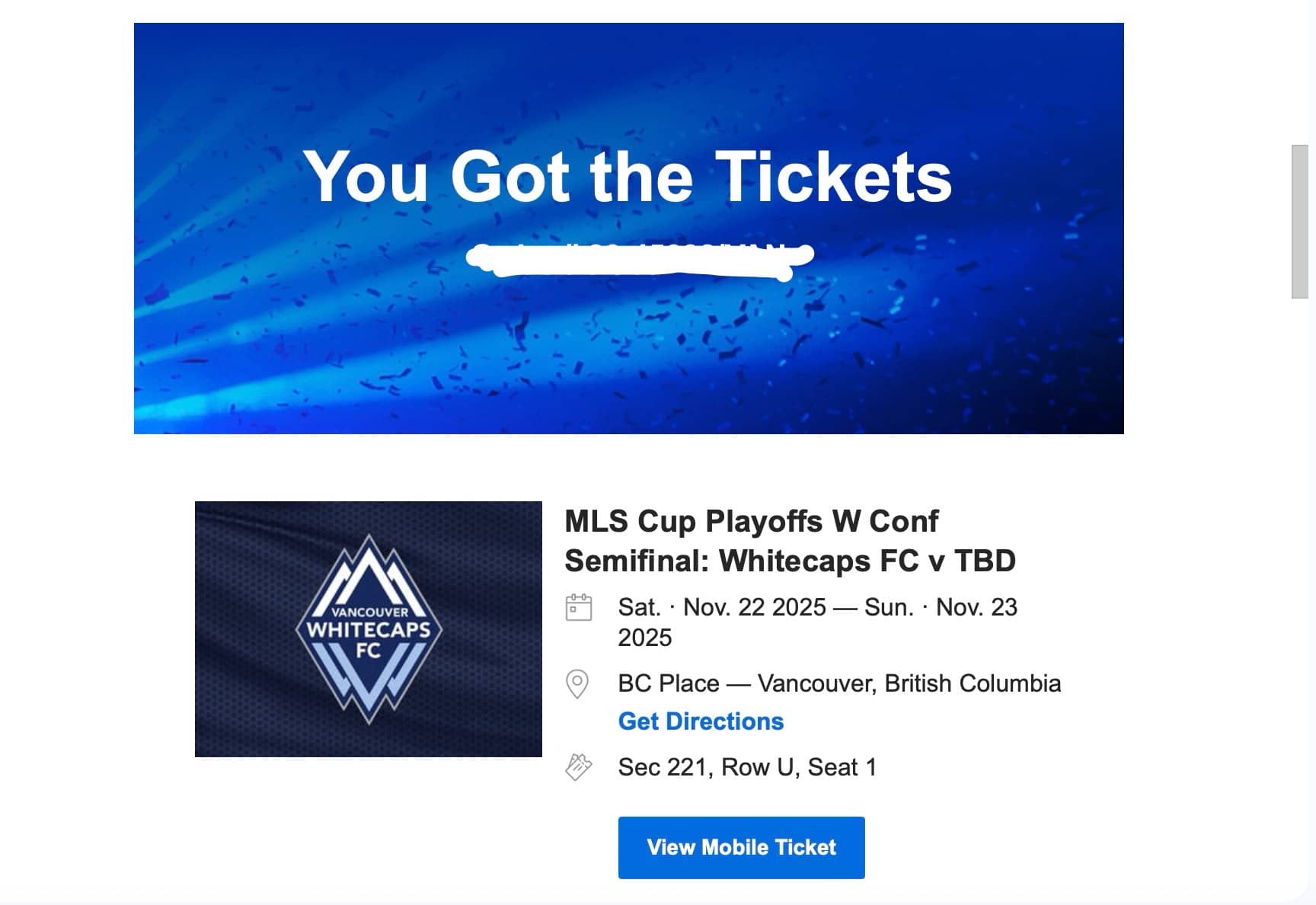Screen dimensions: 1316x905
Task: Open the Get Directions link
Action: [701, 721]
